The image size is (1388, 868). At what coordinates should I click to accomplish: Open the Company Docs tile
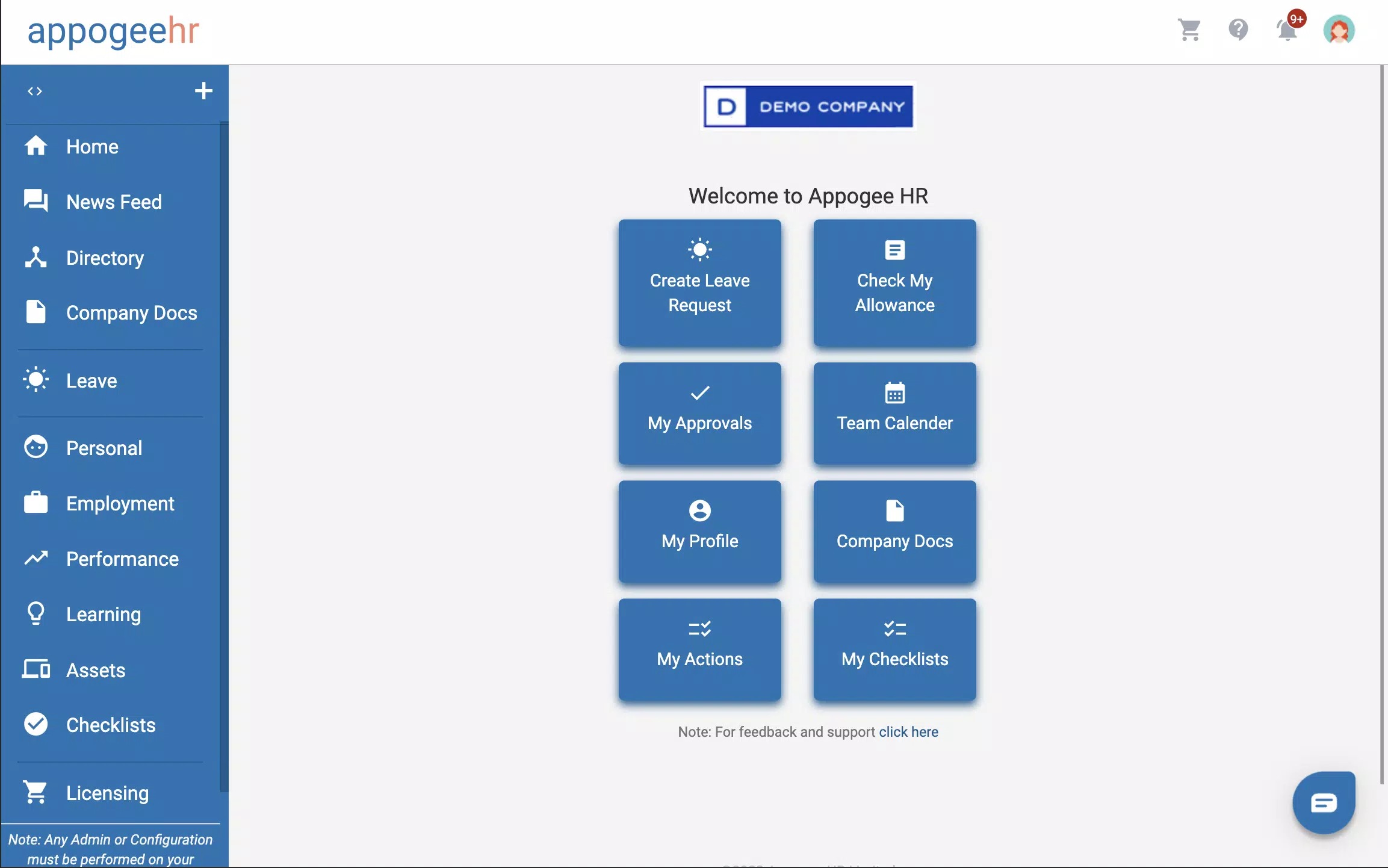pos(894,531)
